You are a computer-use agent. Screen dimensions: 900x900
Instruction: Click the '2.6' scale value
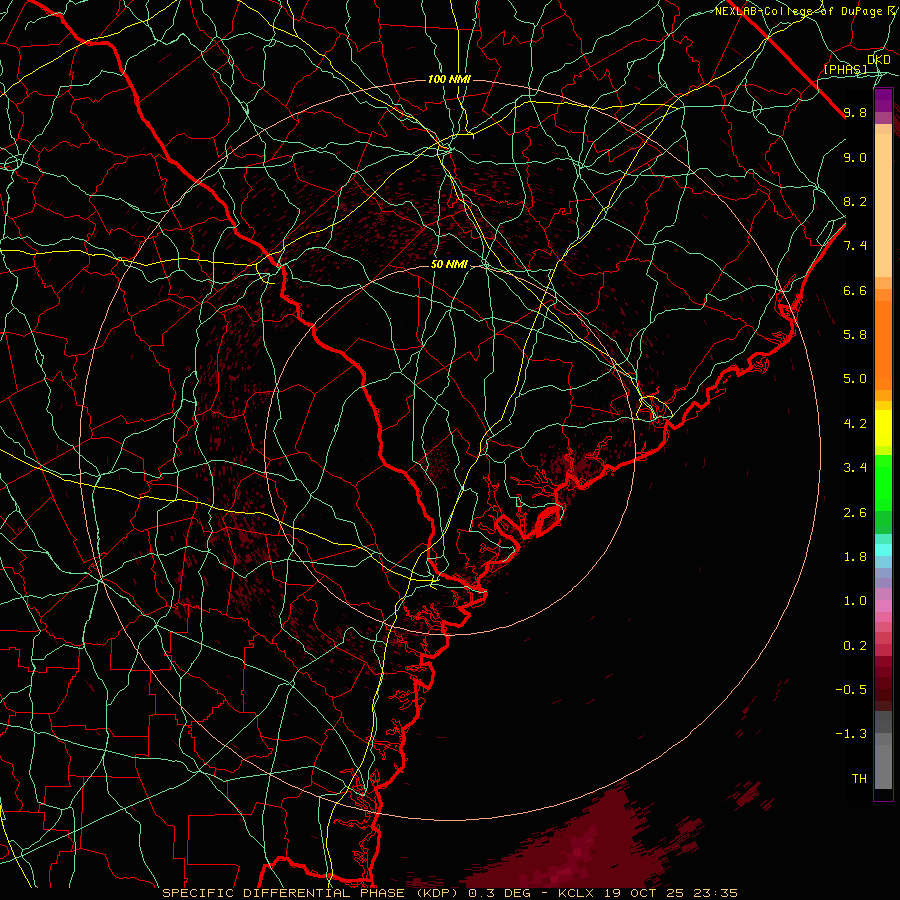click(x=855, y=513)
